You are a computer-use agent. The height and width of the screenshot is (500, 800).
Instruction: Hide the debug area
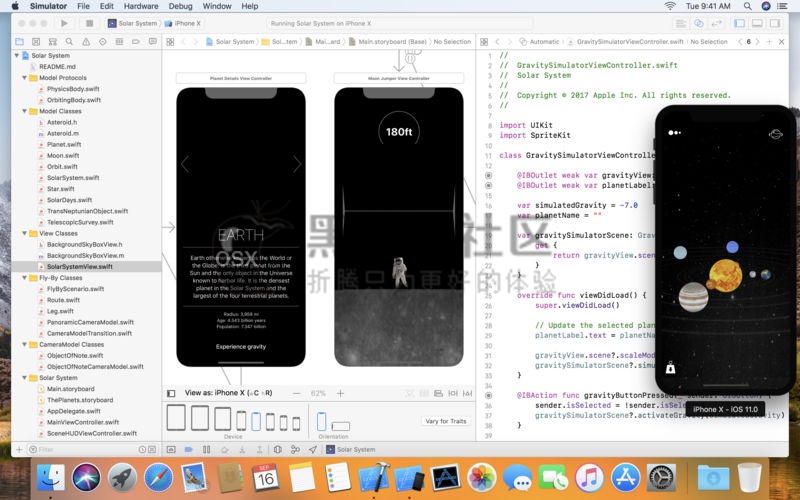171,449
